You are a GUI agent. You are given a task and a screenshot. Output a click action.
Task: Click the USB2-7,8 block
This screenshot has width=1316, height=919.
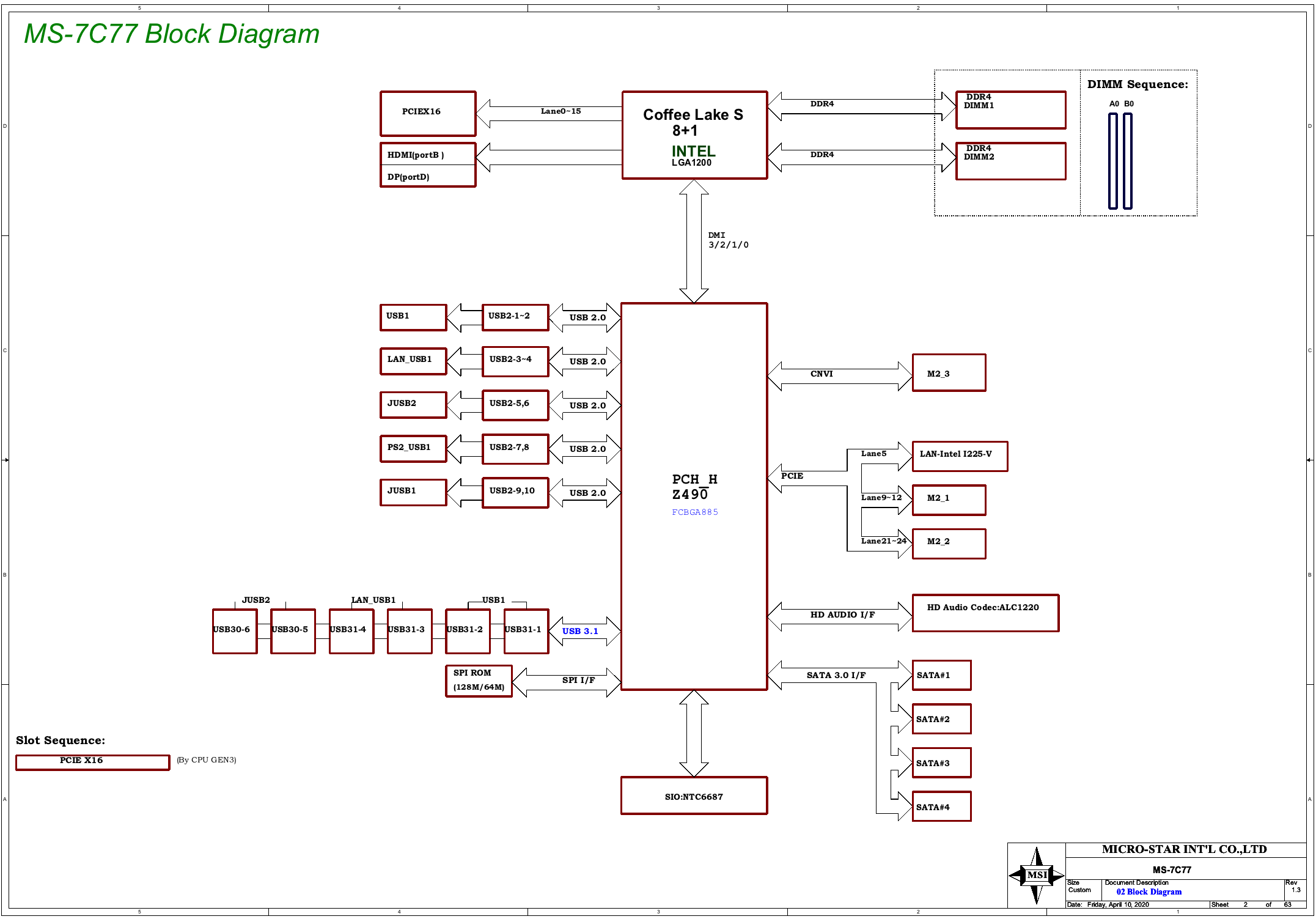click(515, 449)
